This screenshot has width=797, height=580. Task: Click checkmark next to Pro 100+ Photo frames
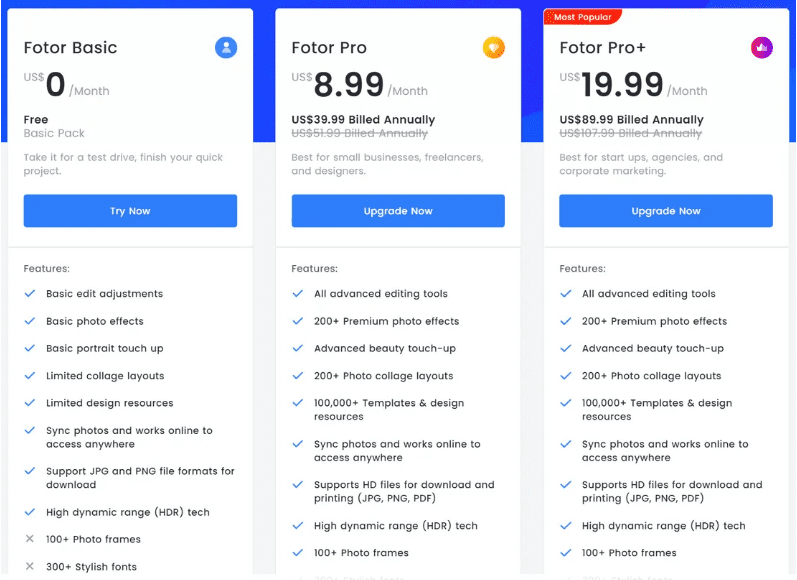(298, 553)
